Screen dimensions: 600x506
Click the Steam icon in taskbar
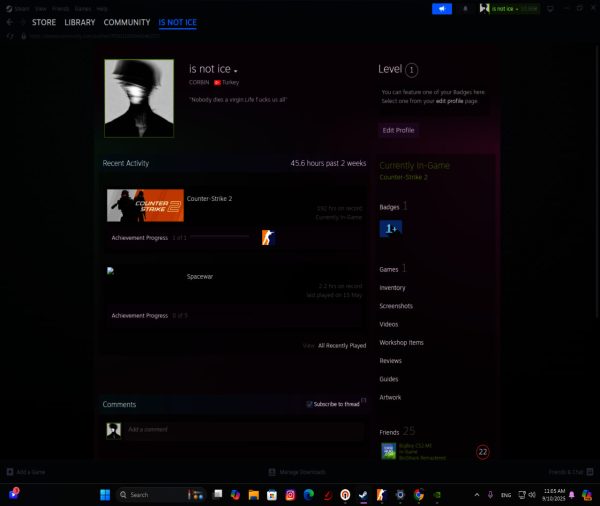pos(363,495)
